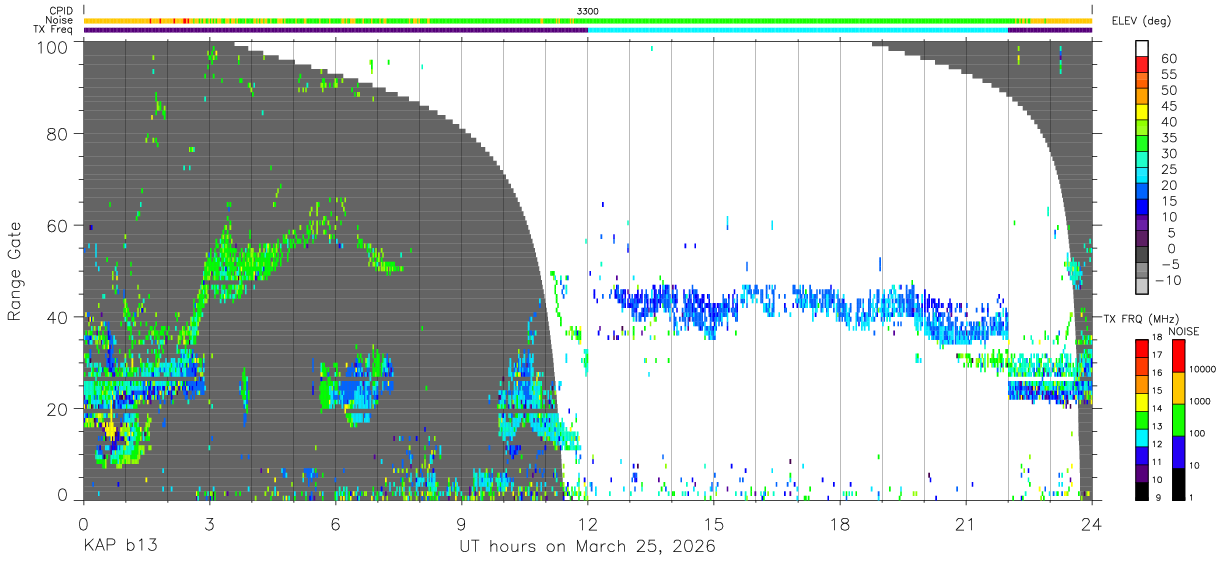The height and width of the screenshot is (567, 1228).
Task: Click the '18' tick on the UT hours axis
Action: [840, 524]
